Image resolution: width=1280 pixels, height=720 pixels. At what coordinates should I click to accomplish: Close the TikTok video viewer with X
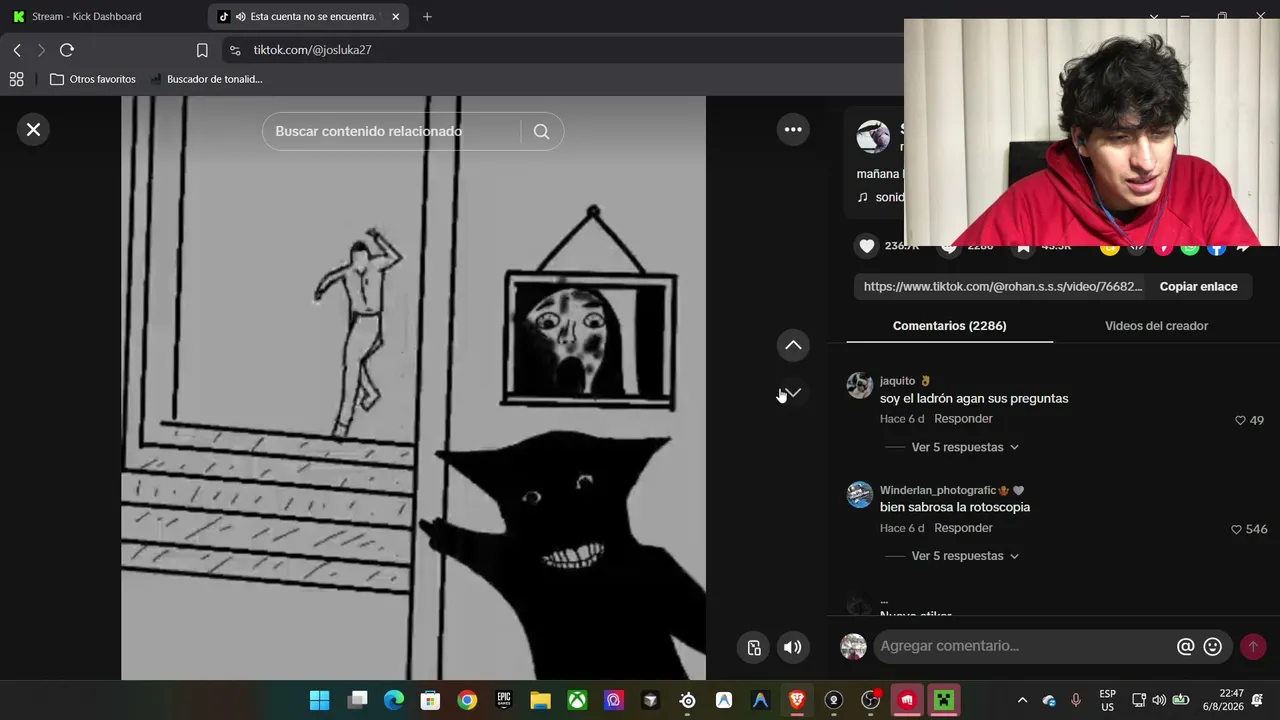coord(33,129)
